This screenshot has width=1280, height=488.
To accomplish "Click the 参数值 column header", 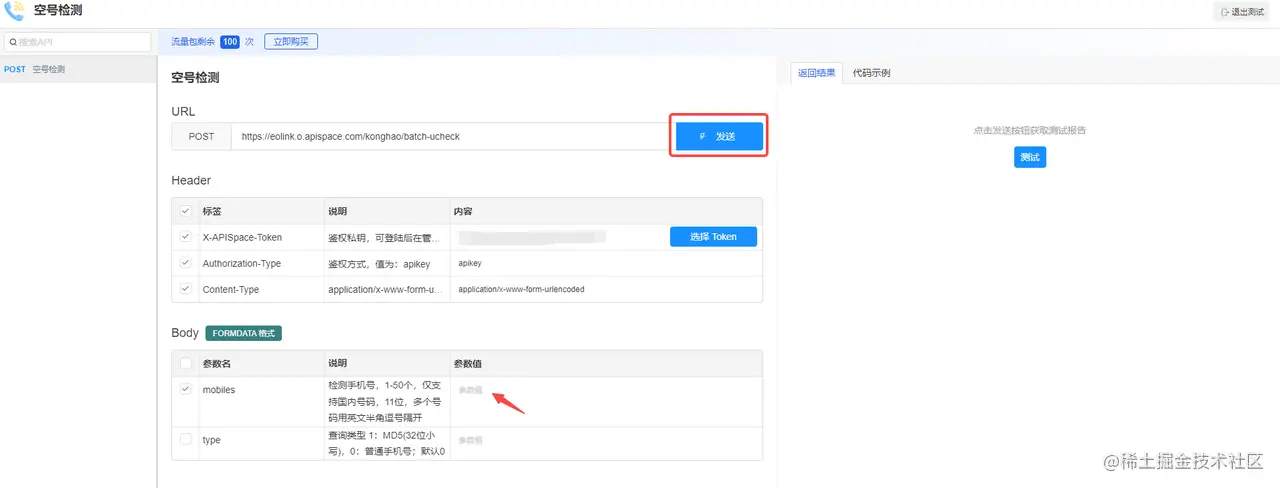I will tap(469, 364).
